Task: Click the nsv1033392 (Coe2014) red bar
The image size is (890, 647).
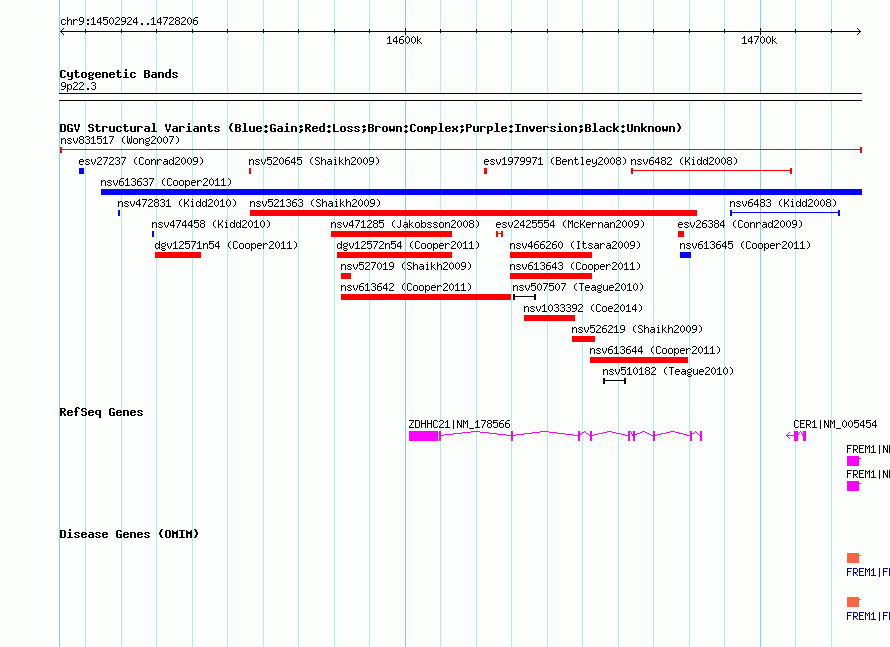Action: (549, 318)
